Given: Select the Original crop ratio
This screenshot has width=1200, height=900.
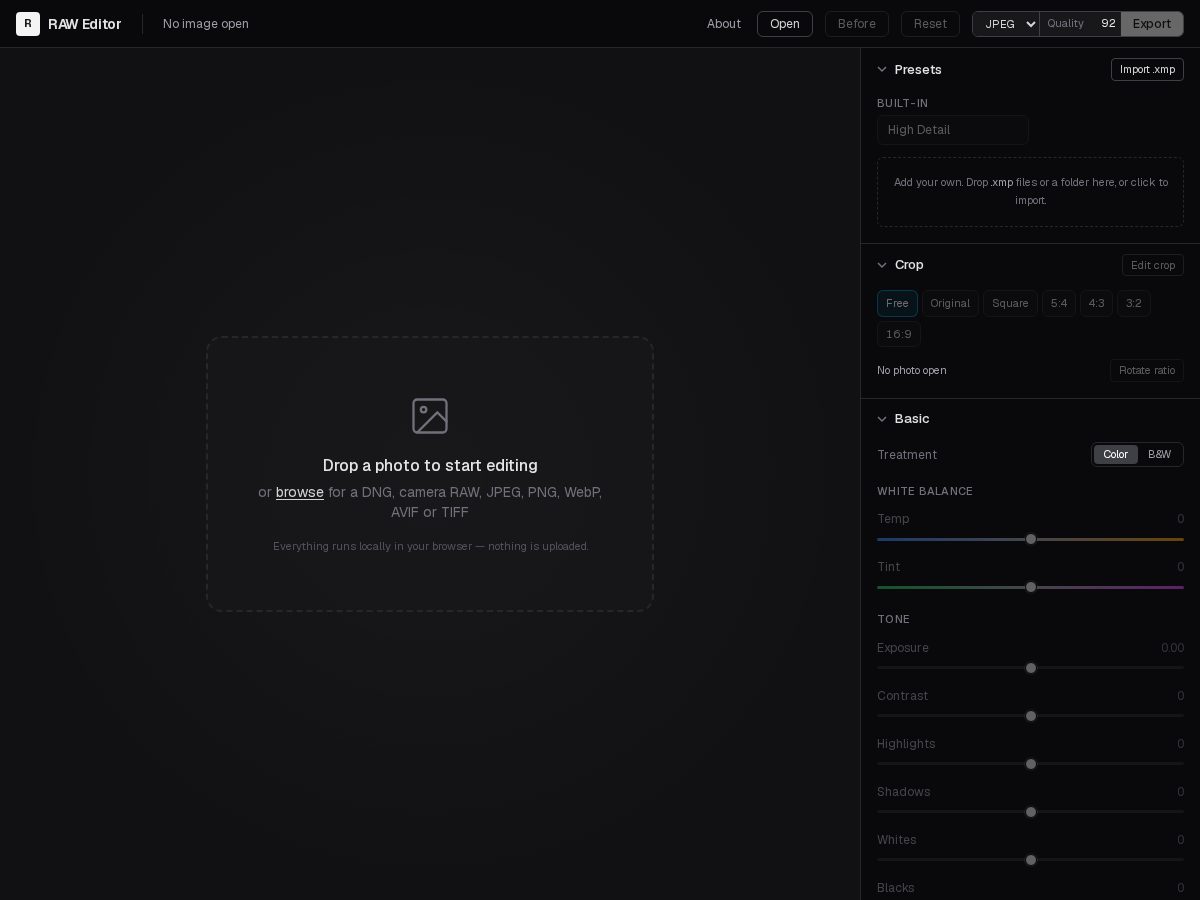Looking at the screenshot, I should pyautogui.click(x=950, y=303).
